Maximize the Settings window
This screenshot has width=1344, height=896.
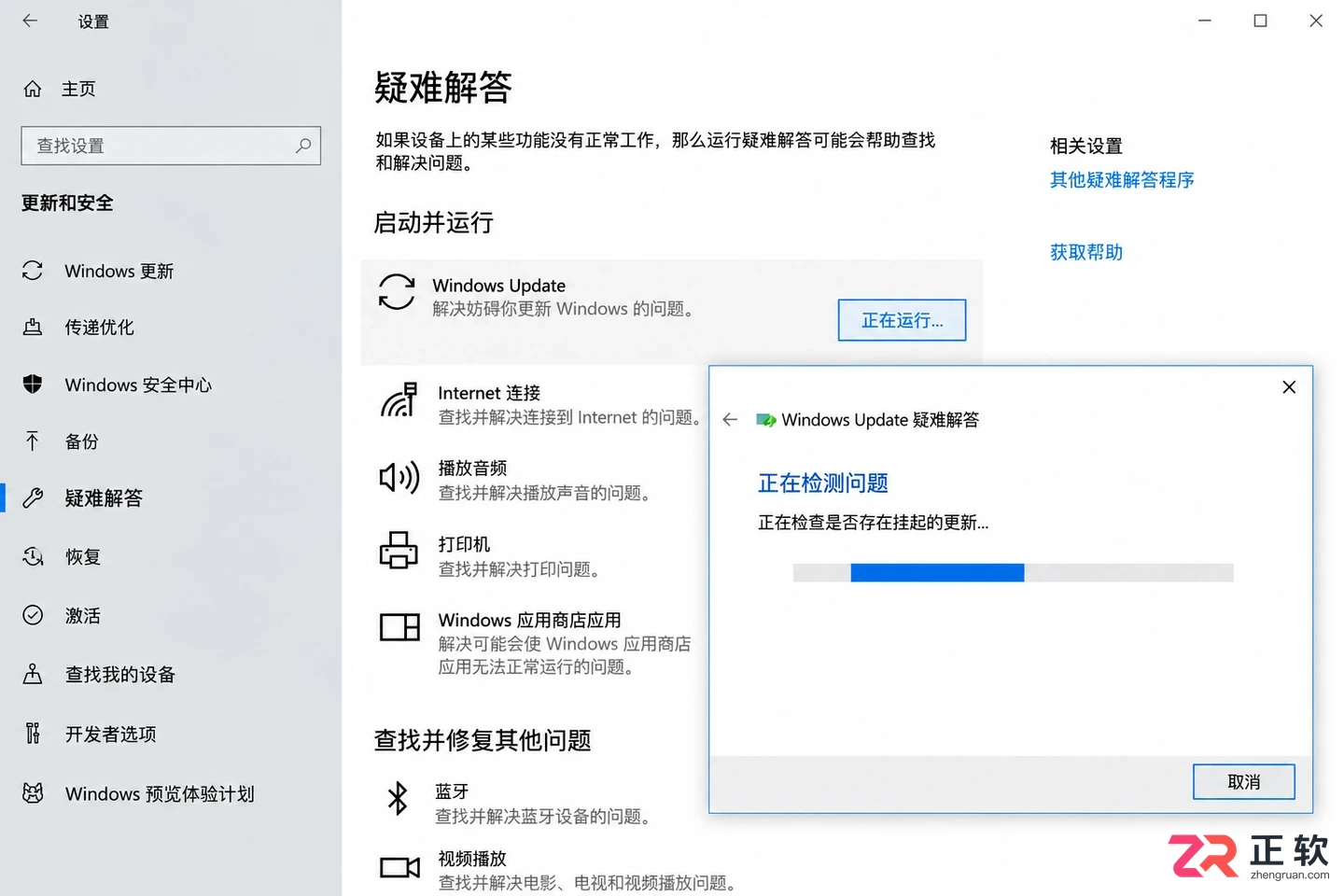coord(1260,21)
